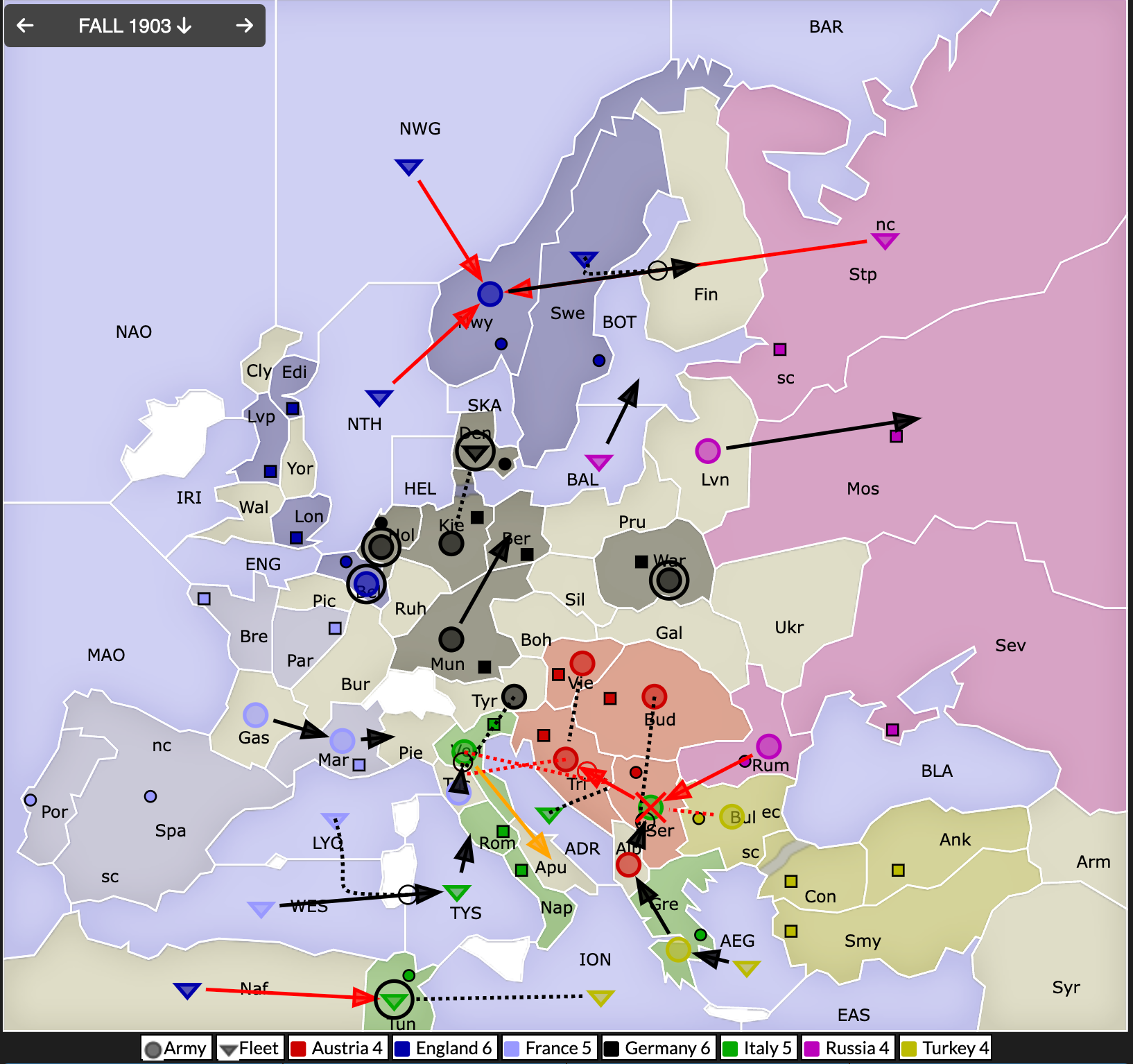Click the Fleet legend item
Image resolution: width=1133 pixels, height=1064 pixels.
[x=250, y=1048]
